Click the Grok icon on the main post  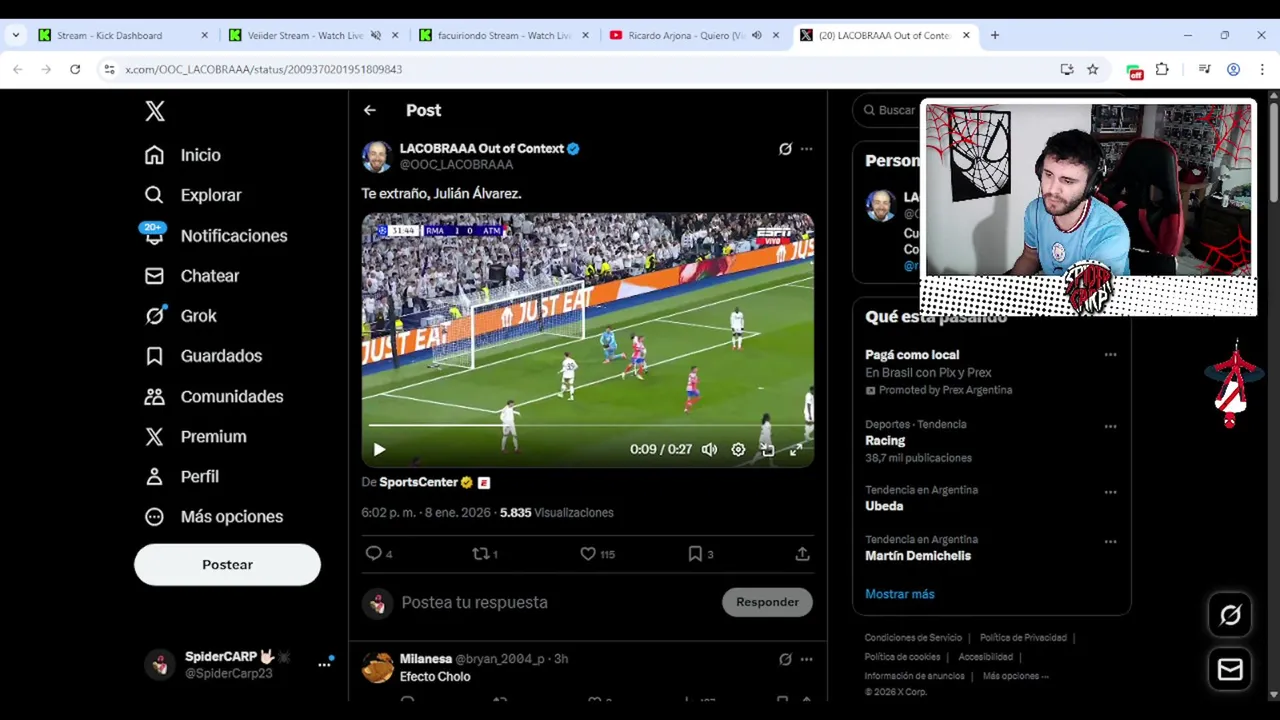[785, 149]
